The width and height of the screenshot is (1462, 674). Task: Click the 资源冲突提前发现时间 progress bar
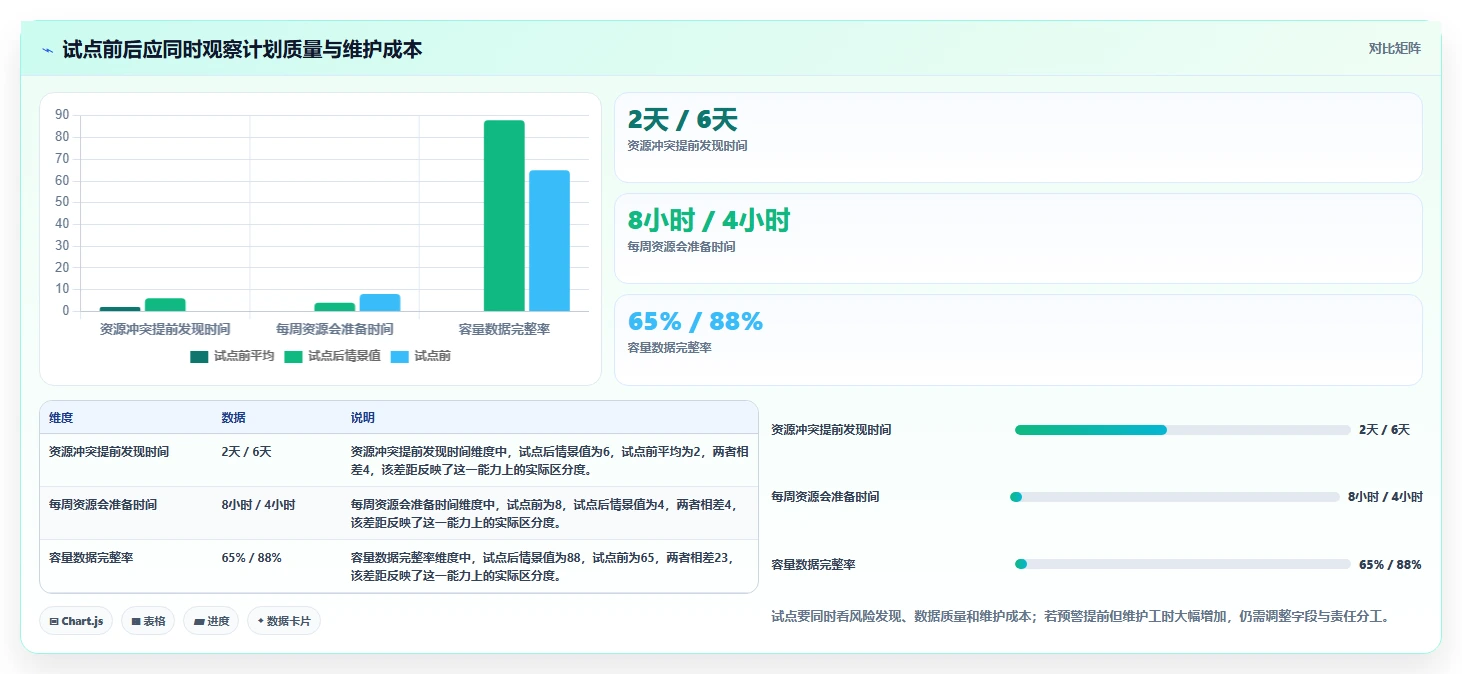(x=1183, y=430)
